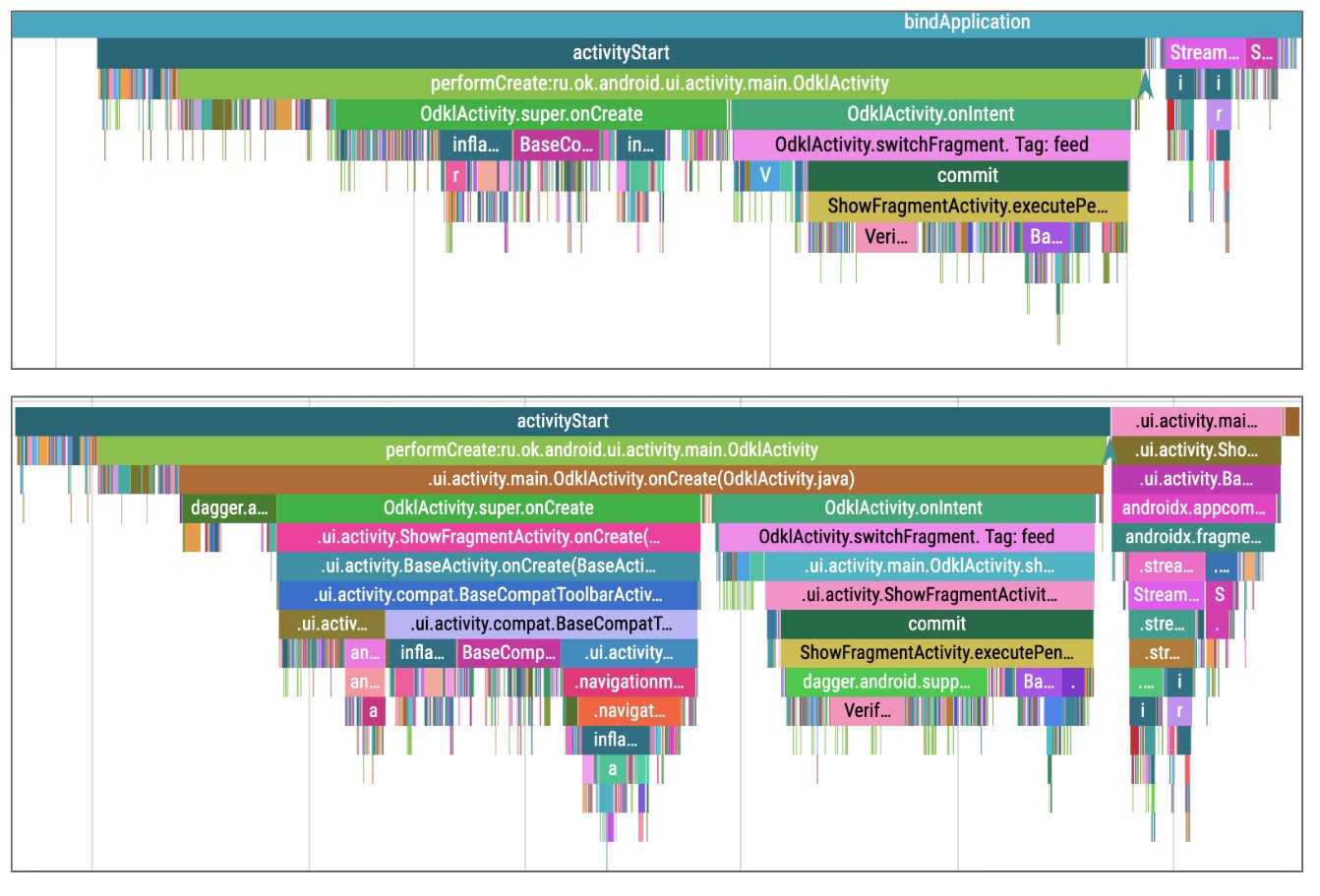
Task: Select the .ui.activity.Sho... slice
Action: pyautogui.click(x=1196, y=450)
